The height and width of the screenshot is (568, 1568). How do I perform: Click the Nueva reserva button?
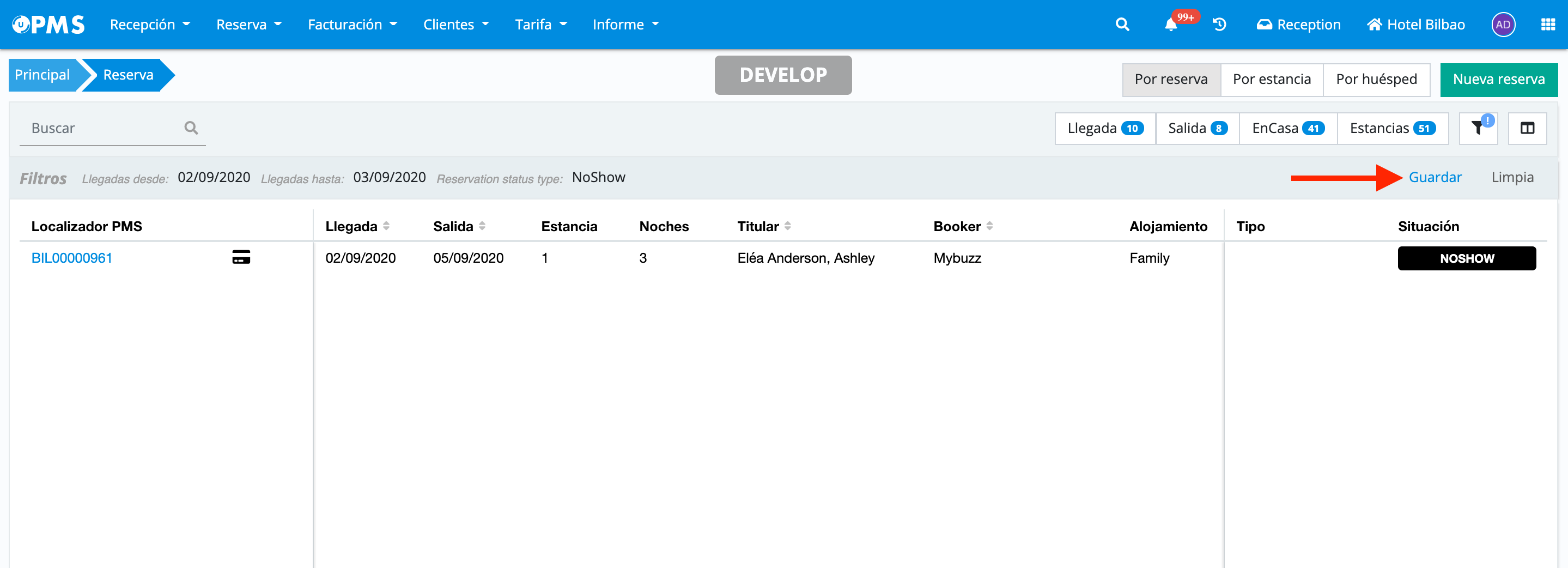tap(1498, 79)
